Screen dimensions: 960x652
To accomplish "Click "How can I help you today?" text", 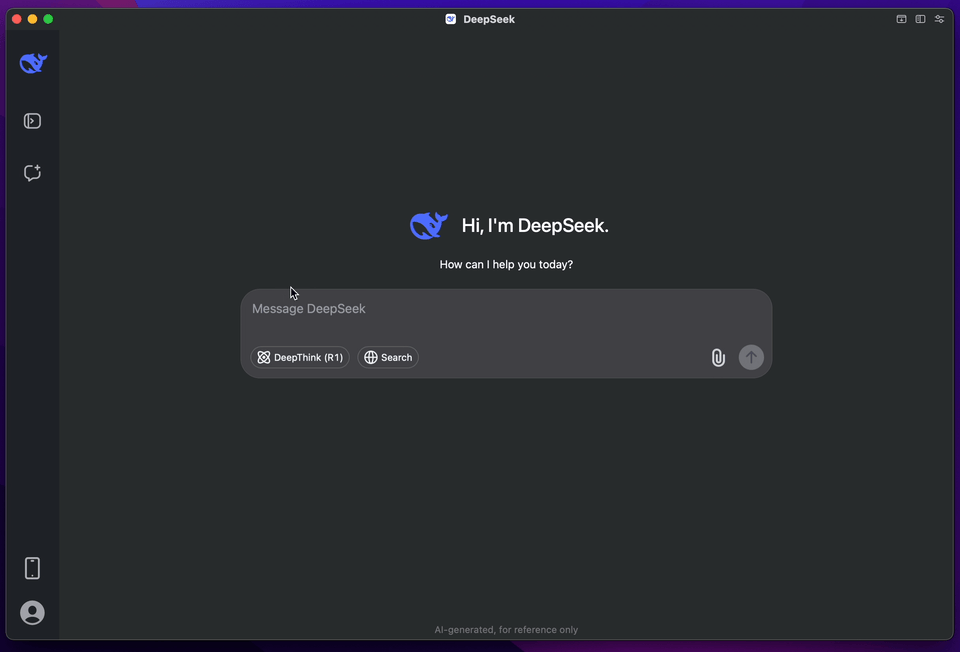I will 506,264.
